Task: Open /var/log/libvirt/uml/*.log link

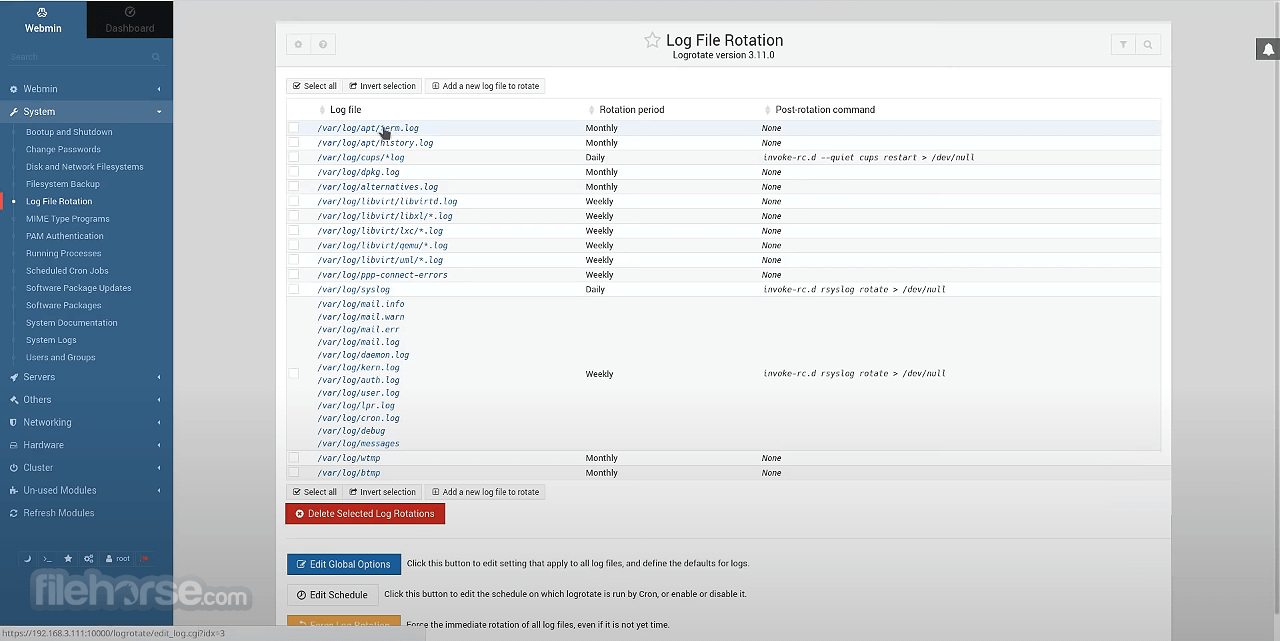Action: (x=380, y=260)
